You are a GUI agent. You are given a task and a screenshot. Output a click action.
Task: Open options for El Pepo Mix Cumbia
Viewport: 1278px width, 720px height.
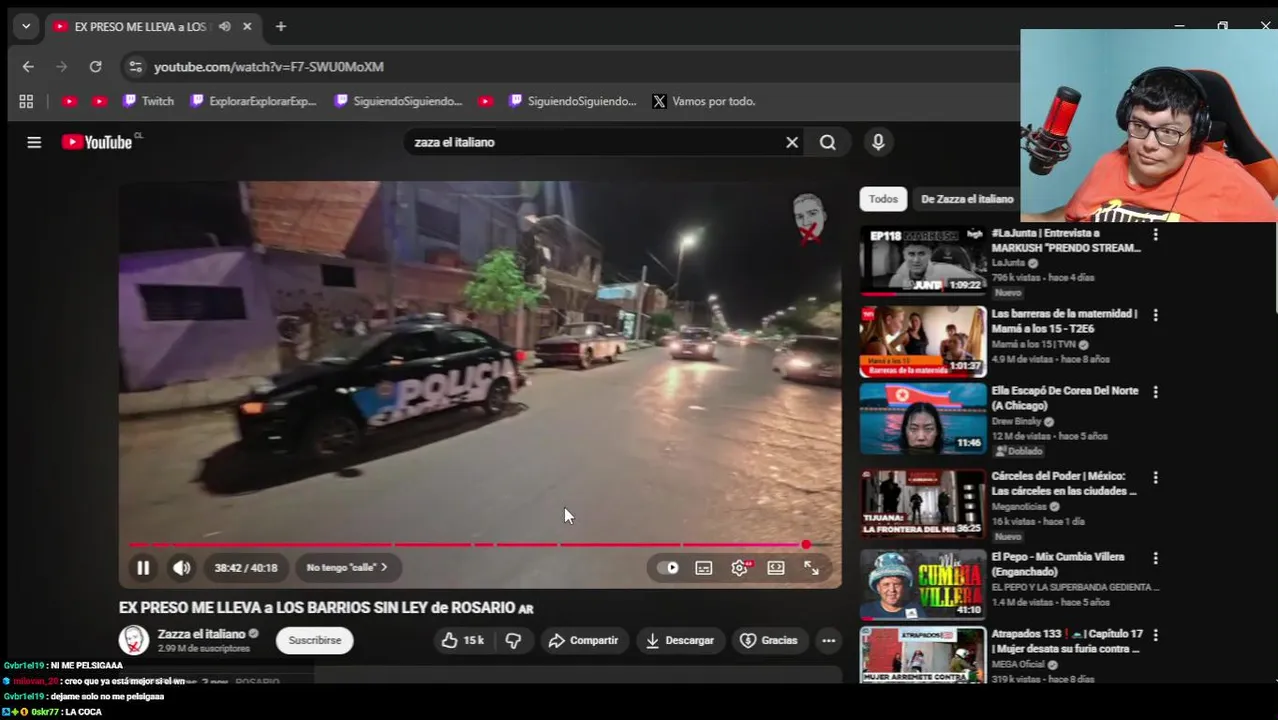click(x=1156, y=558)
